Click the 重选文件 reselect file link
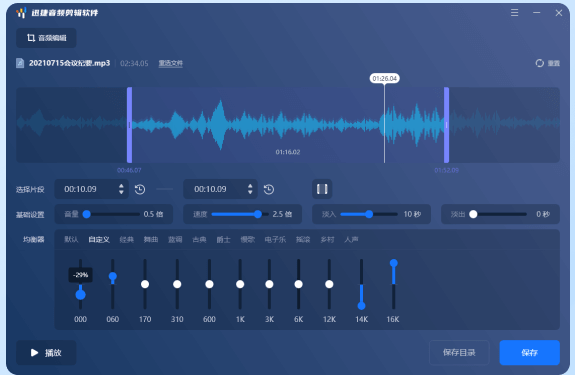Screen dimensions: 575x375 pos(171,63)
